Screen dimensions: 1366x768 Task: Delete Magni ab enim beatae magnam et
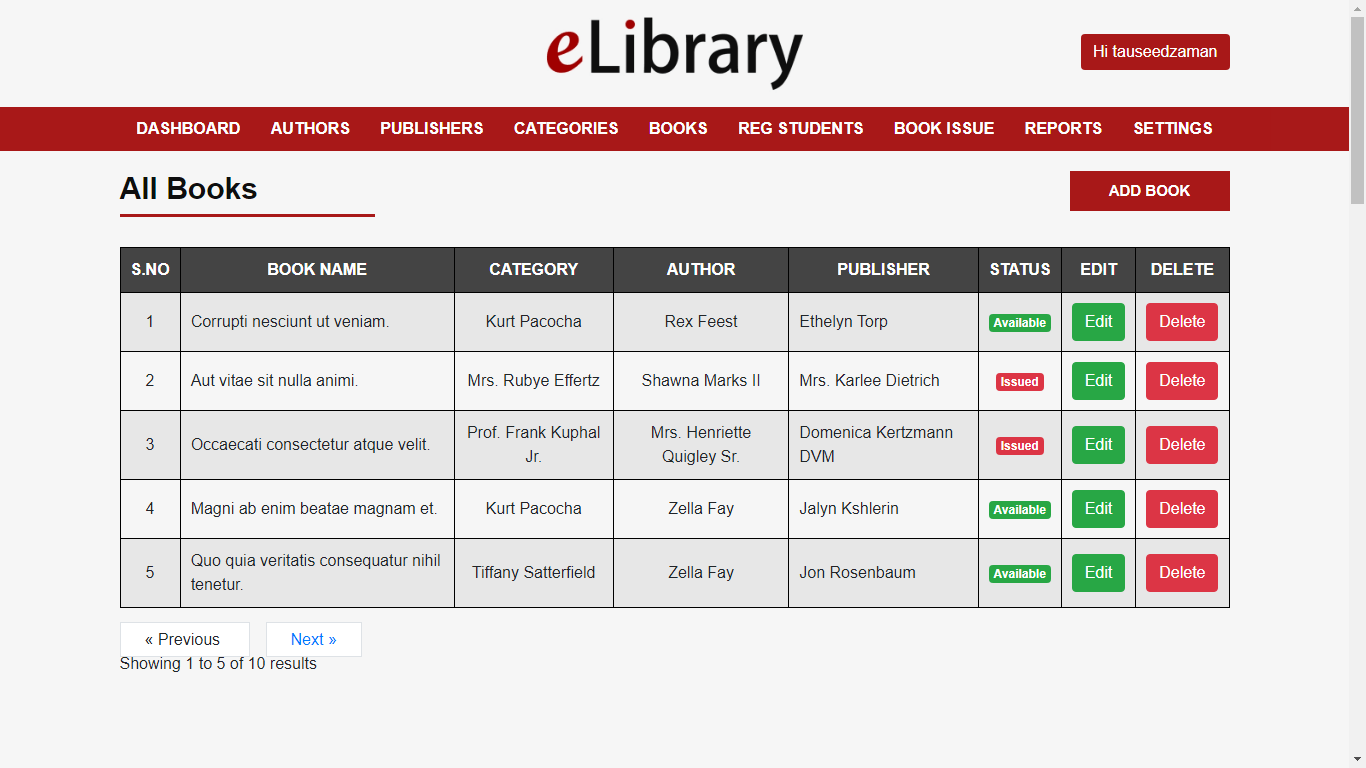(x=1181, y=508)
